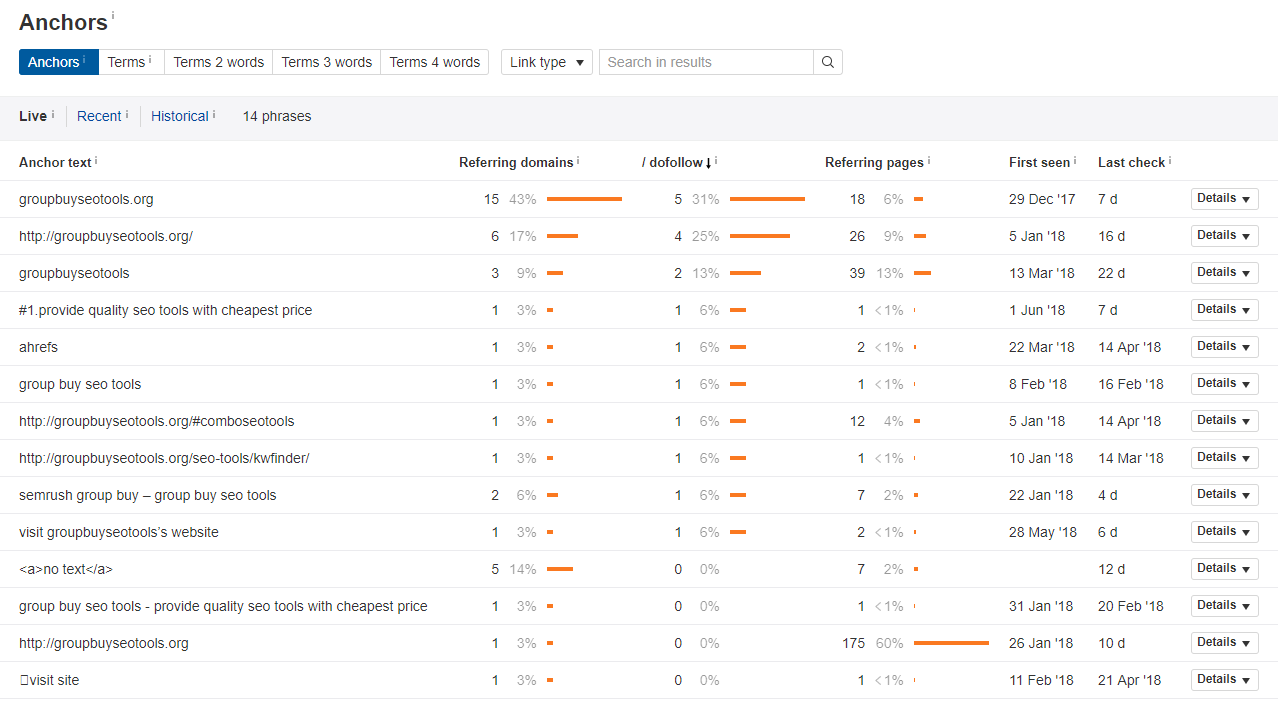
Task: Click anchor text visit site
Action: [x=49, y=680]
